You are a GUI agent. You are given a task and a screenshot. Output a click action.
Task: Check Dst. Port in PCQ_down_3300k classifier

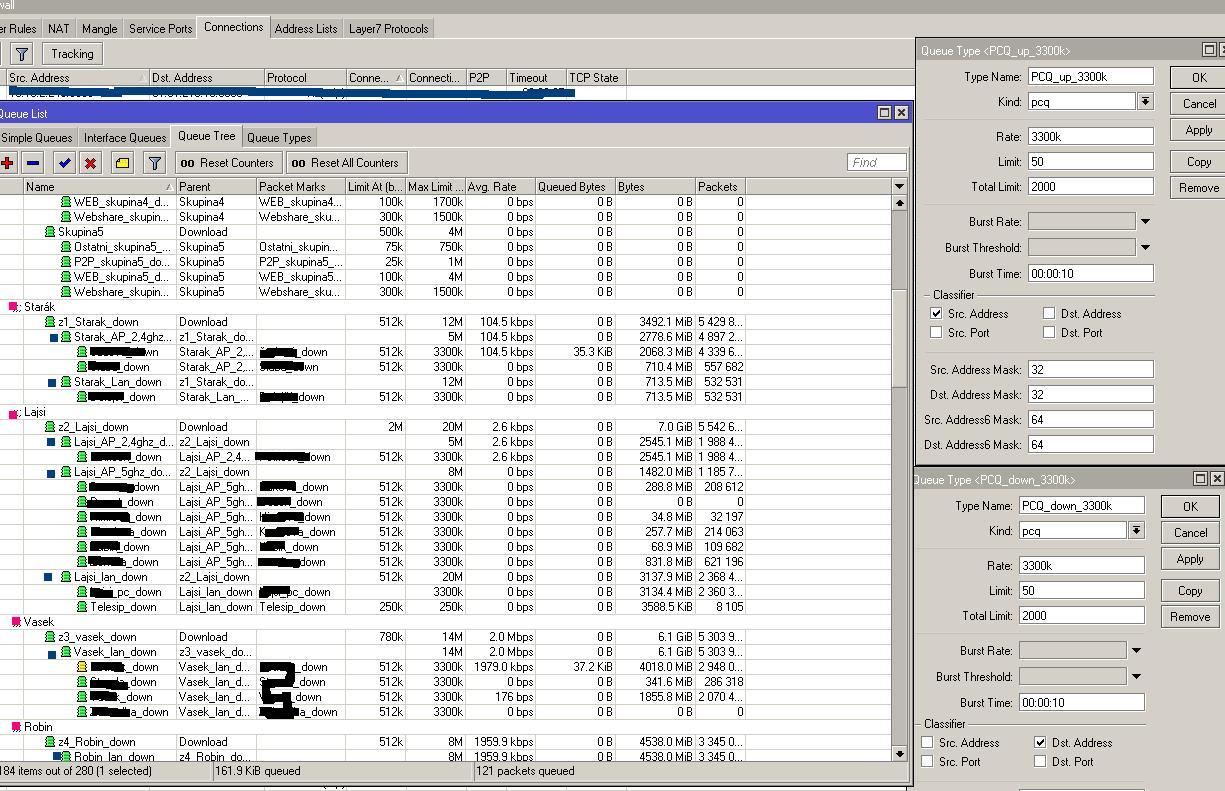[1040, 761]
